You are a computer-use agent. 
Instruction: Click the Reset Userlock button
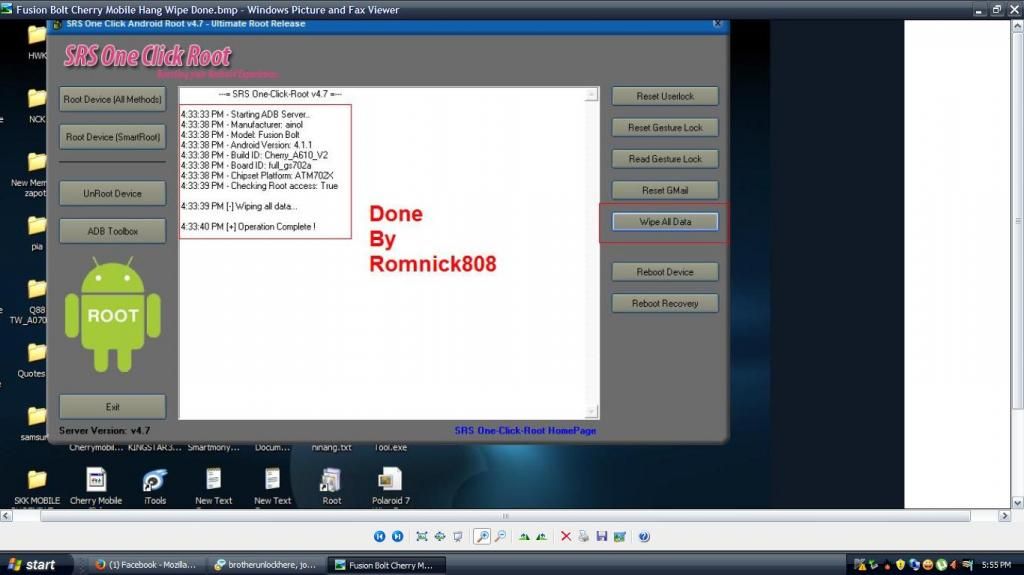pyautogui.click(x=665, y=97)
